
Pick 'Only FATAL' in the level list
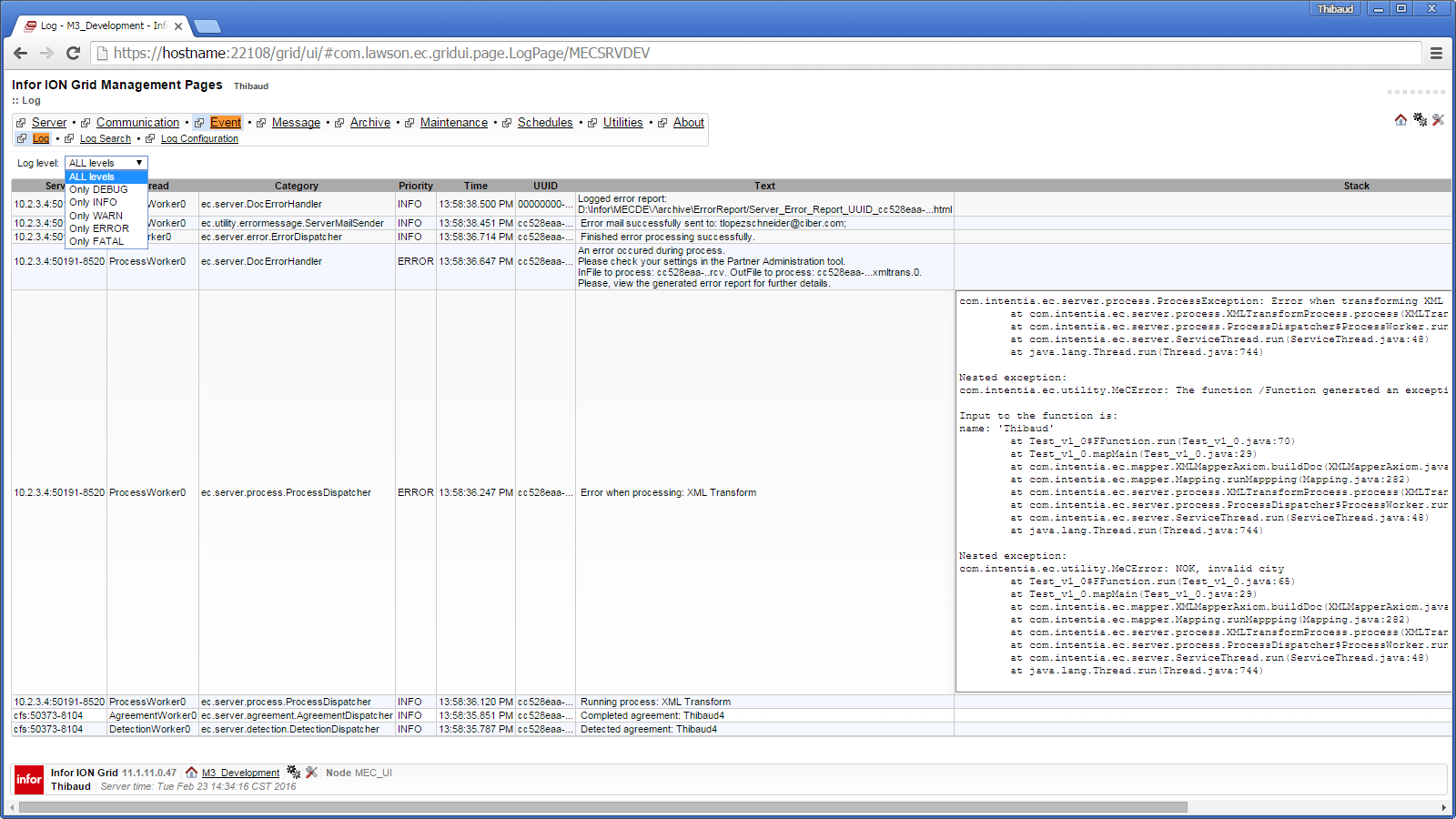96,241
